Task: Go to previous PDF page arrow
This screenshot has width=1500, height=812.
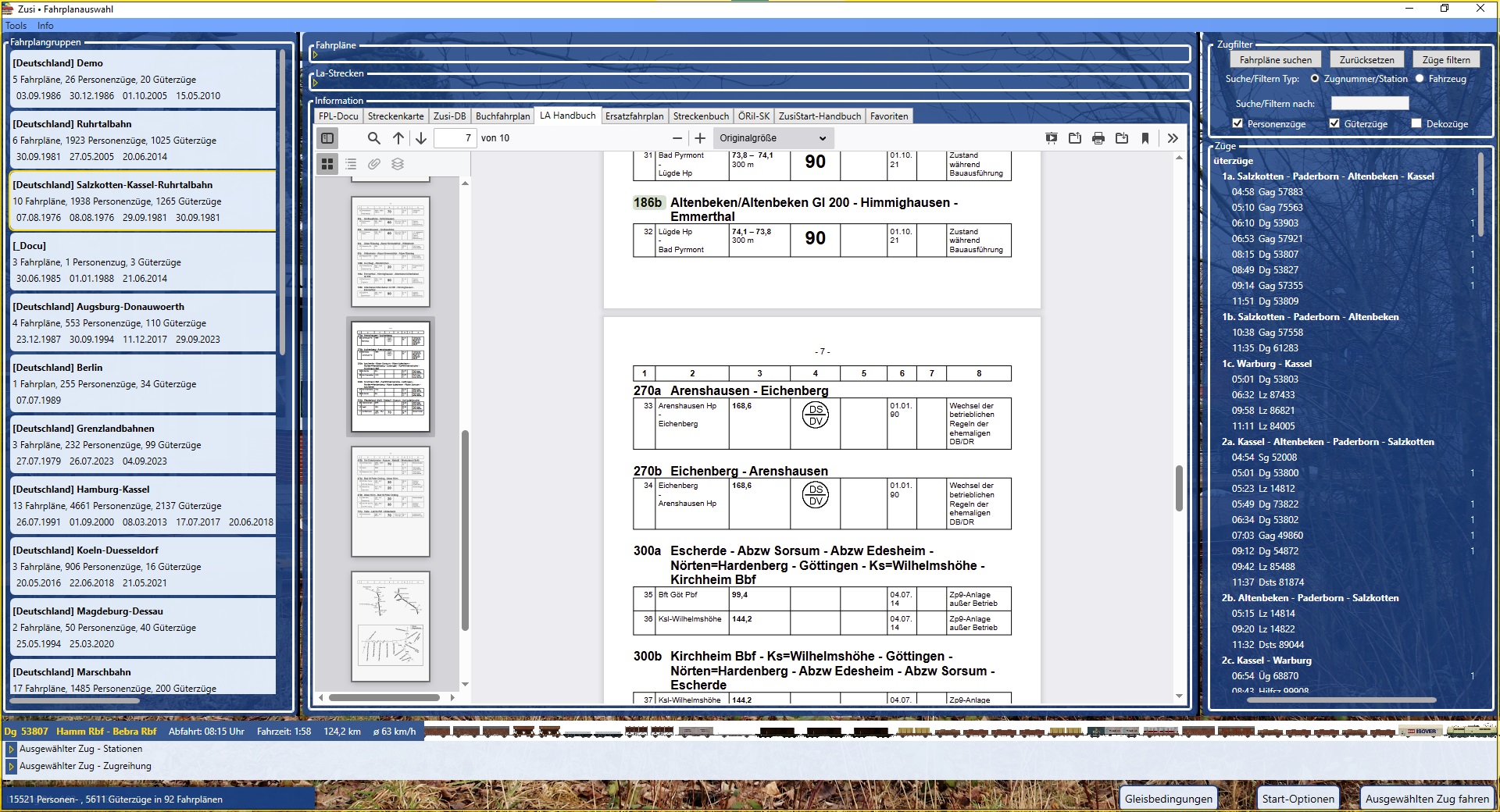Action: tap(398, 138)
